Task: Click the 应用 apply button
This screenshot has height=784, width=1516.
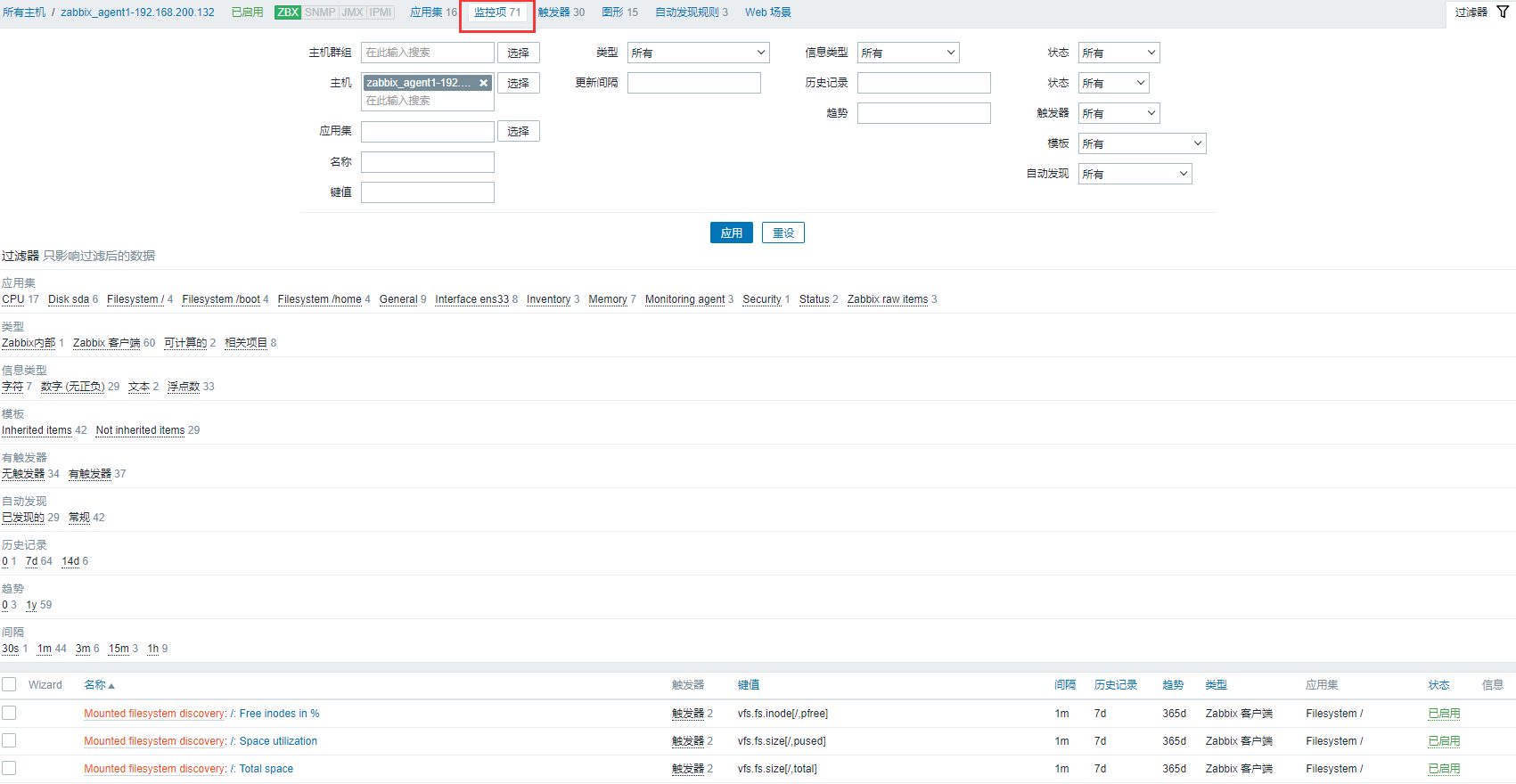Action: pos(732,233)
